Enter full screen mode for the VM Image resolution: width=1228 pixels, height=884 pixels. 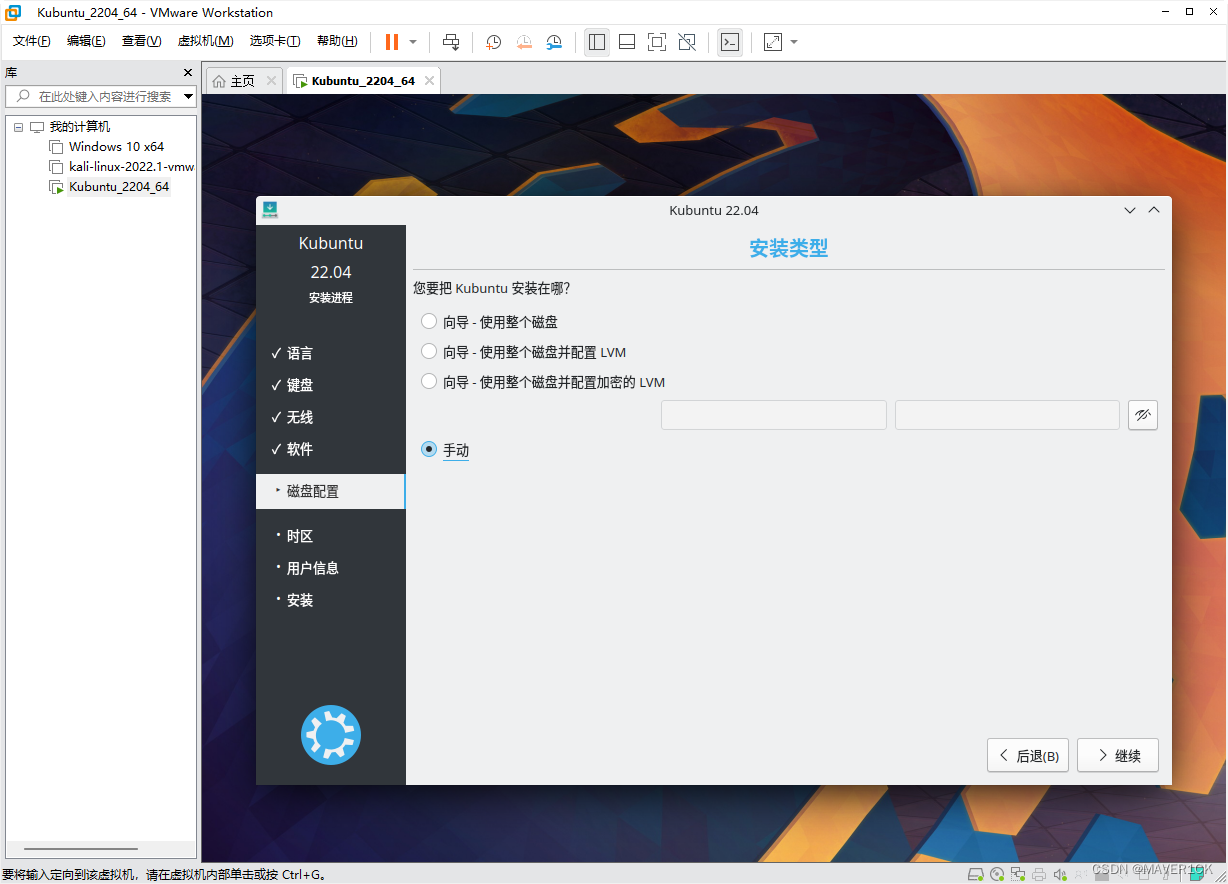click(x=656, y=42)
